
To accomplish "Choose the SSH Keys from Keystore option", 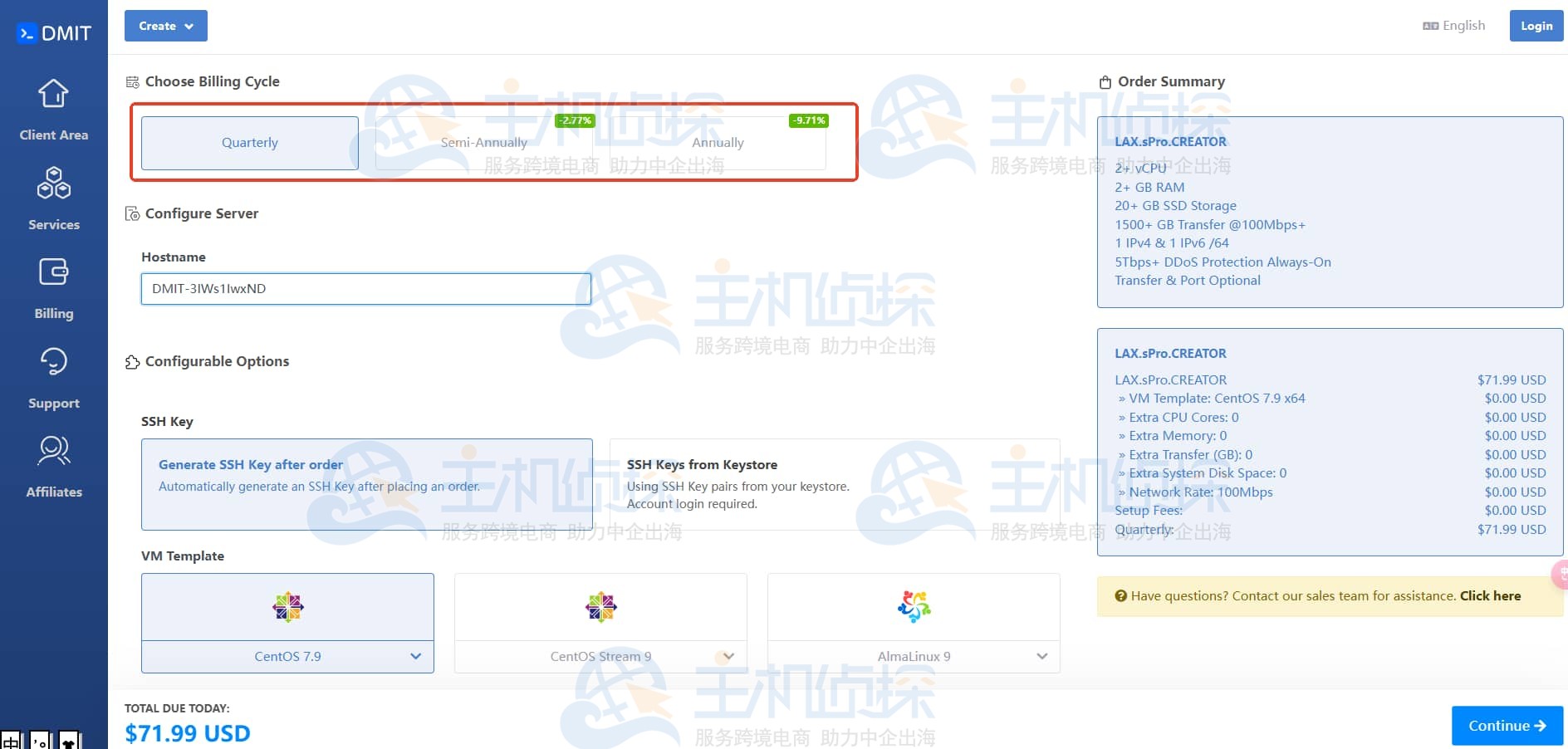I will pos(834,484).
